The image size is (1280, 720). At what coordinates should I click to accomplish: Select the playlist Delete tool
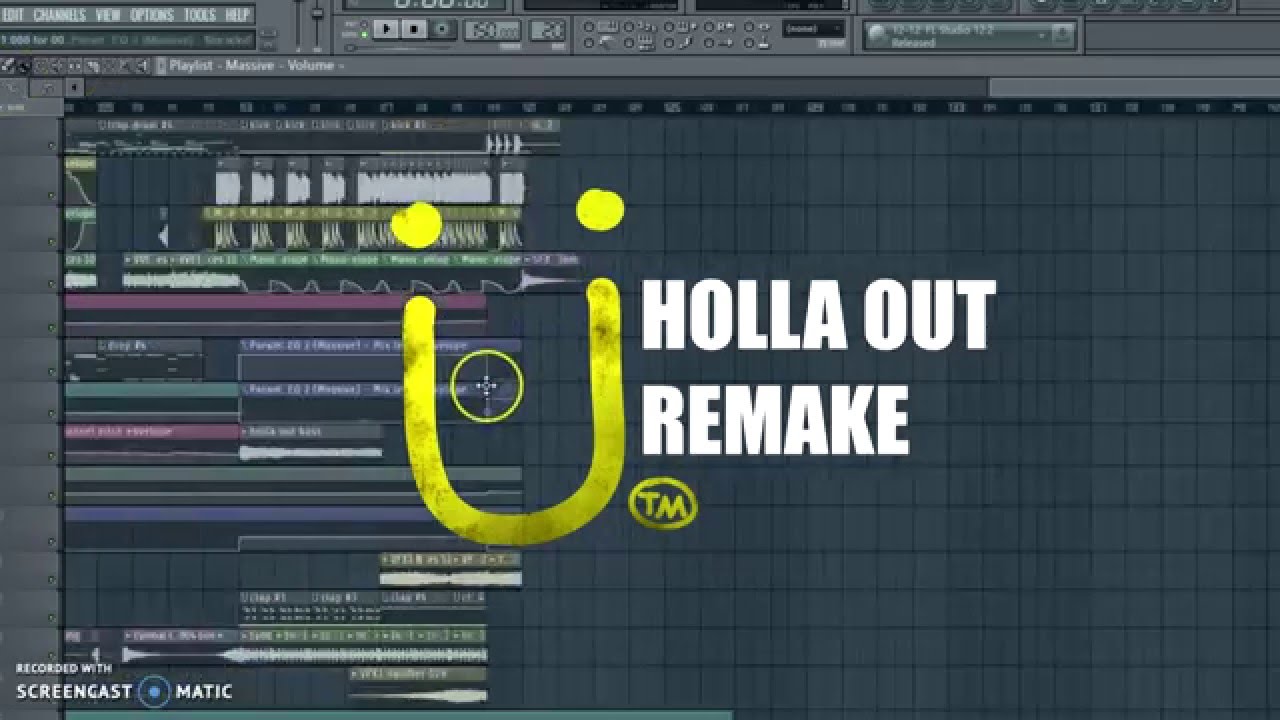pos(40,66)
